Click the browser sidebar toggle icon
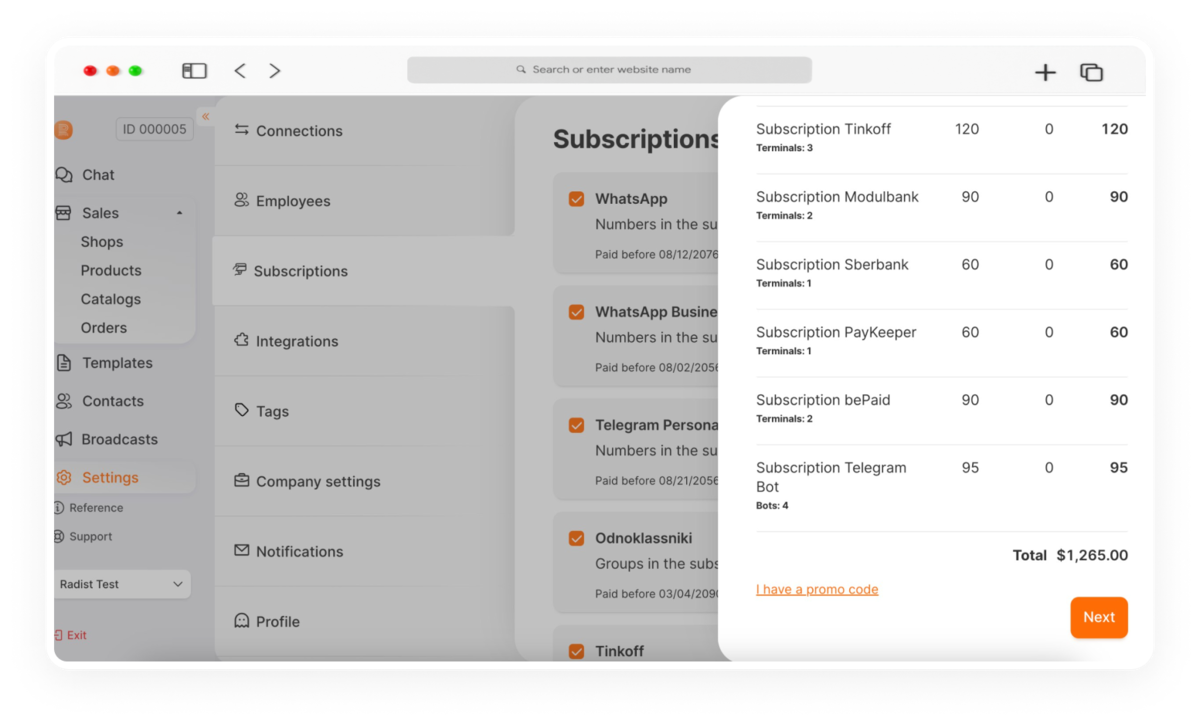The image size is (1200, 724). point(194,71)
